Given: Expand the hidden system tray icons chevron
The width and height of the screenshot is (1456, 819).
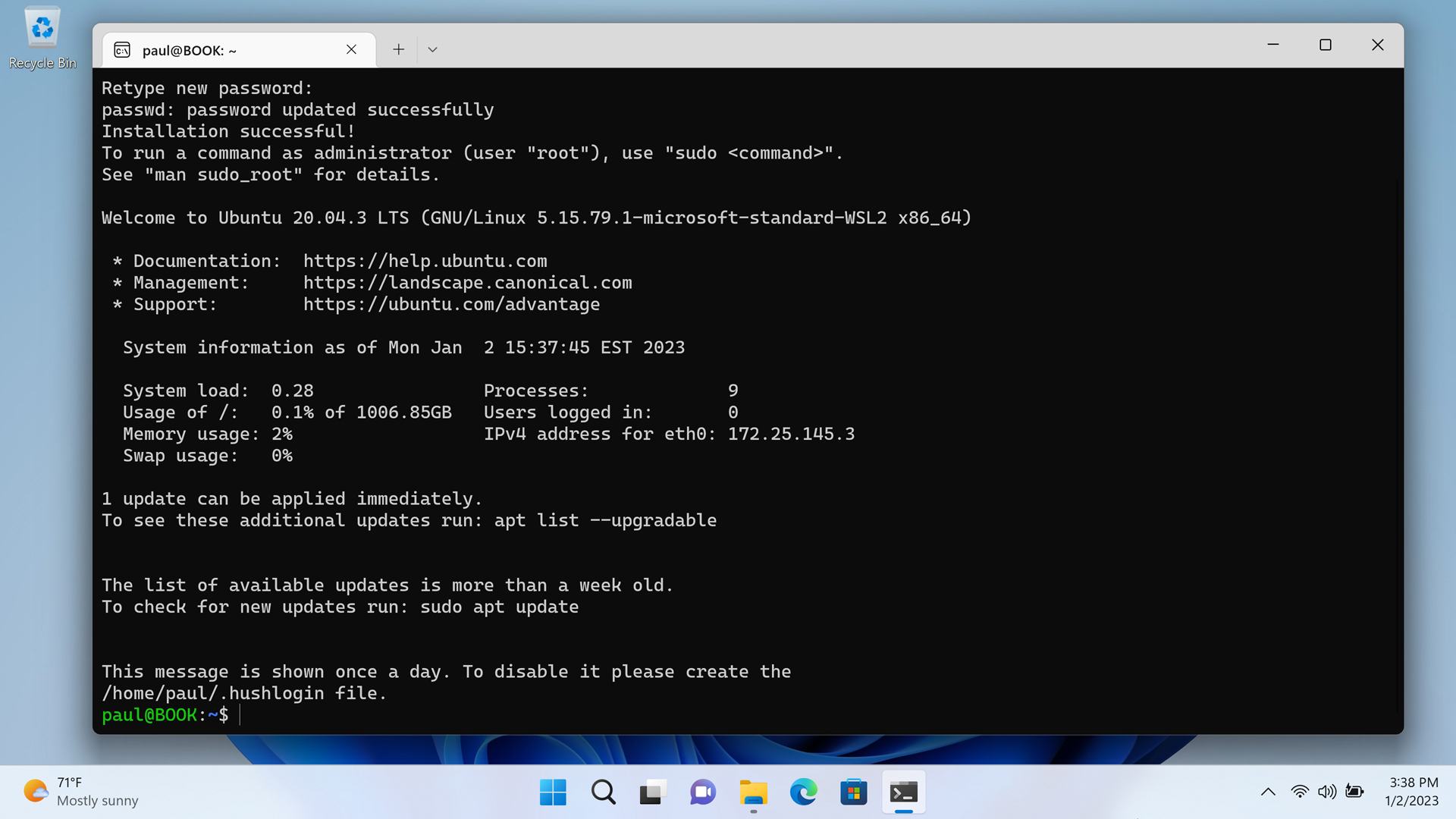Looking at the screenshot, I should point(1268,792).
